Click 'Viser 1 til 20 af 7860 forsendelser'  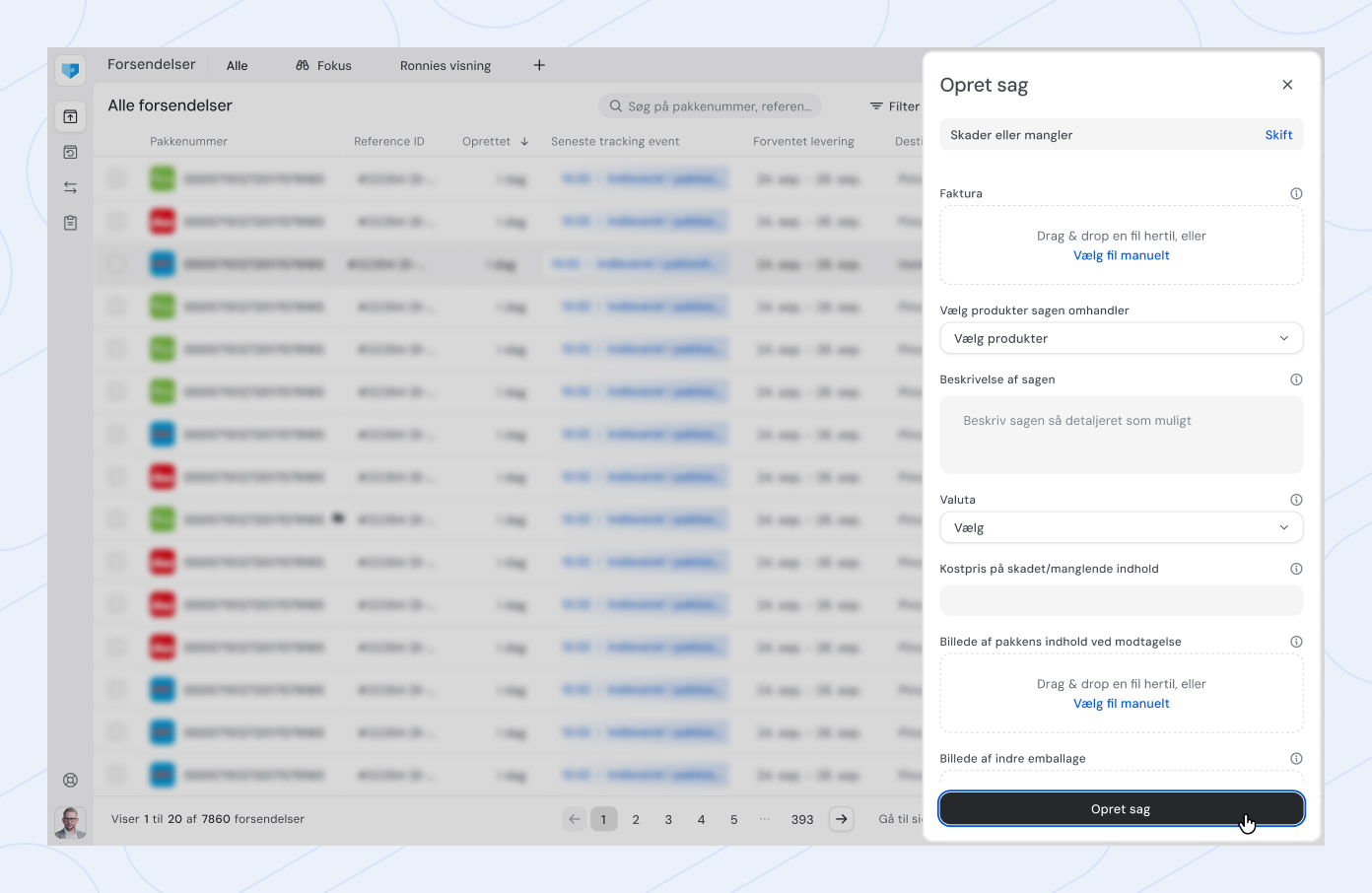pos(208,819)
